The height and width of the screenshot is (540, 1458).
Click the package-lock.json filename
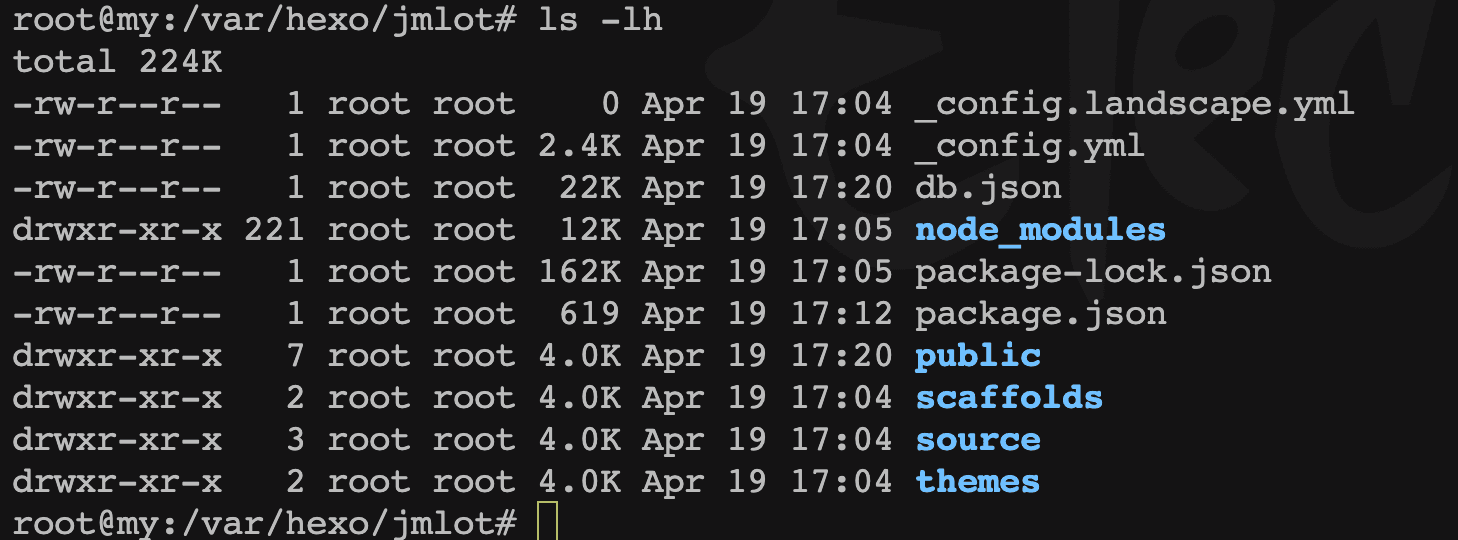[1092, 272]
